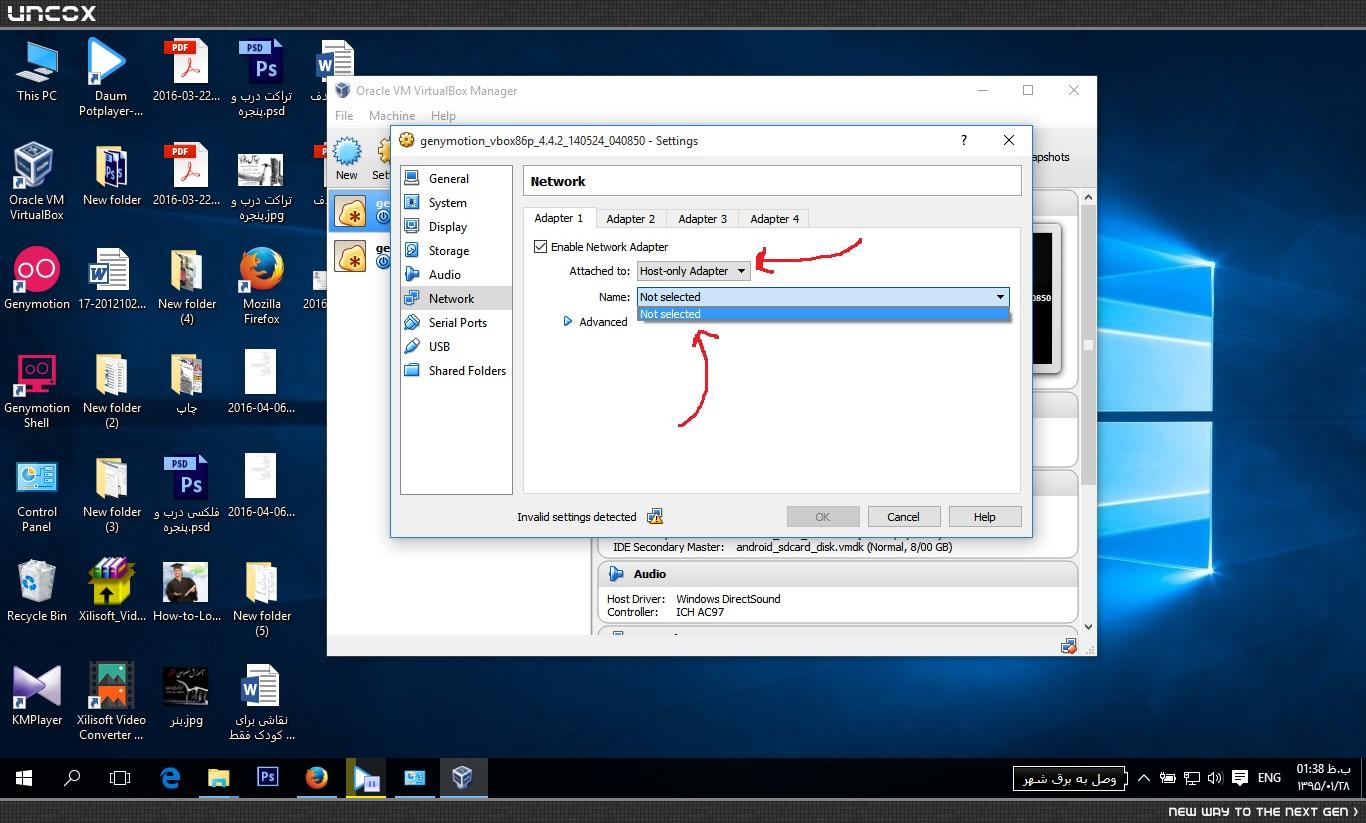Open Machine menu in VirtualBox Manager

pyautogui.click(x=392, y=116)
